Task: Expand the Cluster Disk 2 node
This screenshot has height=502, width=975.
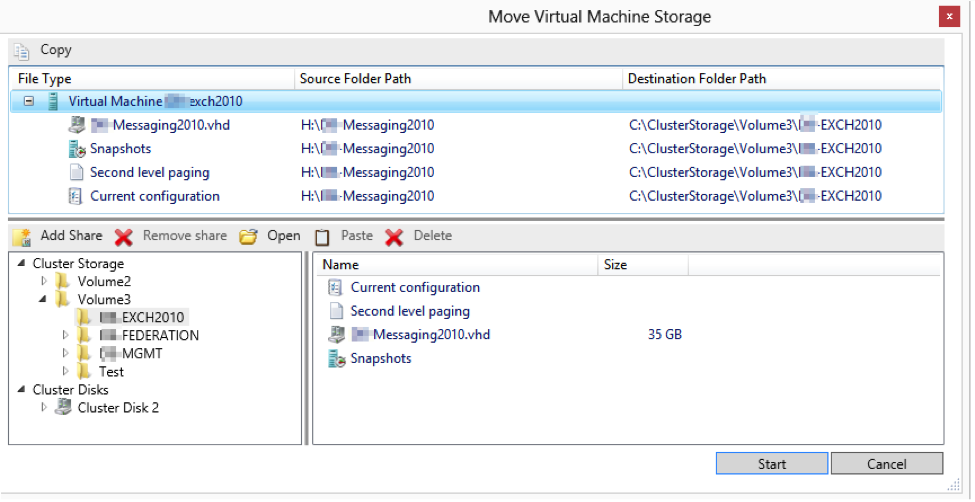Action: (x=44, y=407)
